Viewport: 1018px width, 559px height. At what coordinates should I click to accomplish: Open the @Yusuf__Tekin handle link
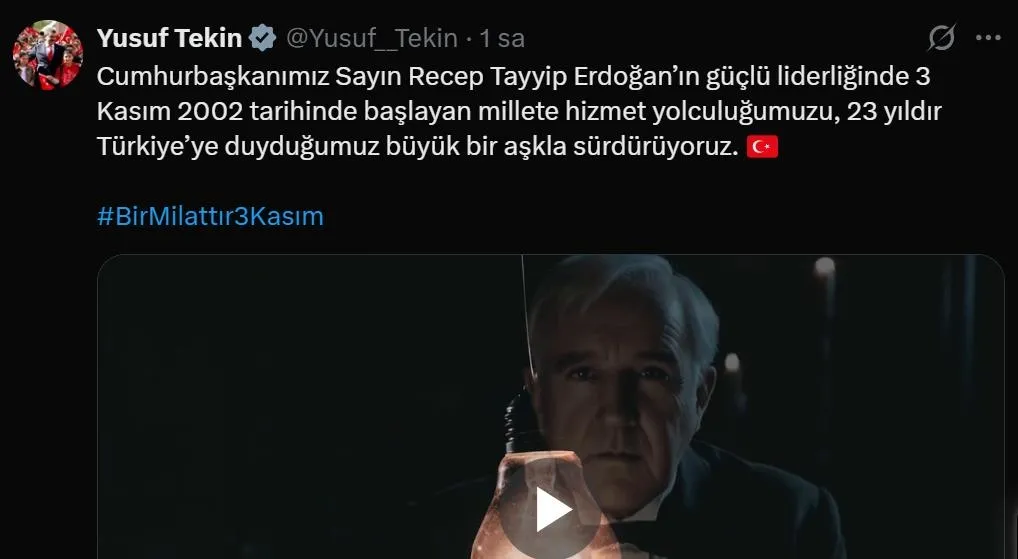point(372,38)
